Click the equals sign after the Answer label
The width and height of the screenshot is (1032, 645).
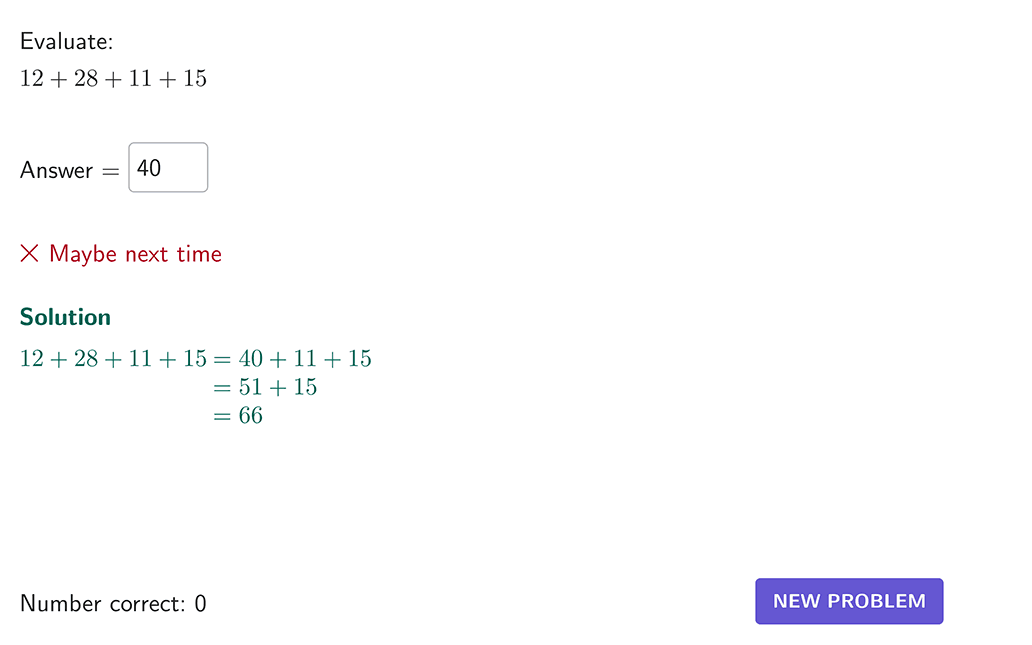pos(109,171)
